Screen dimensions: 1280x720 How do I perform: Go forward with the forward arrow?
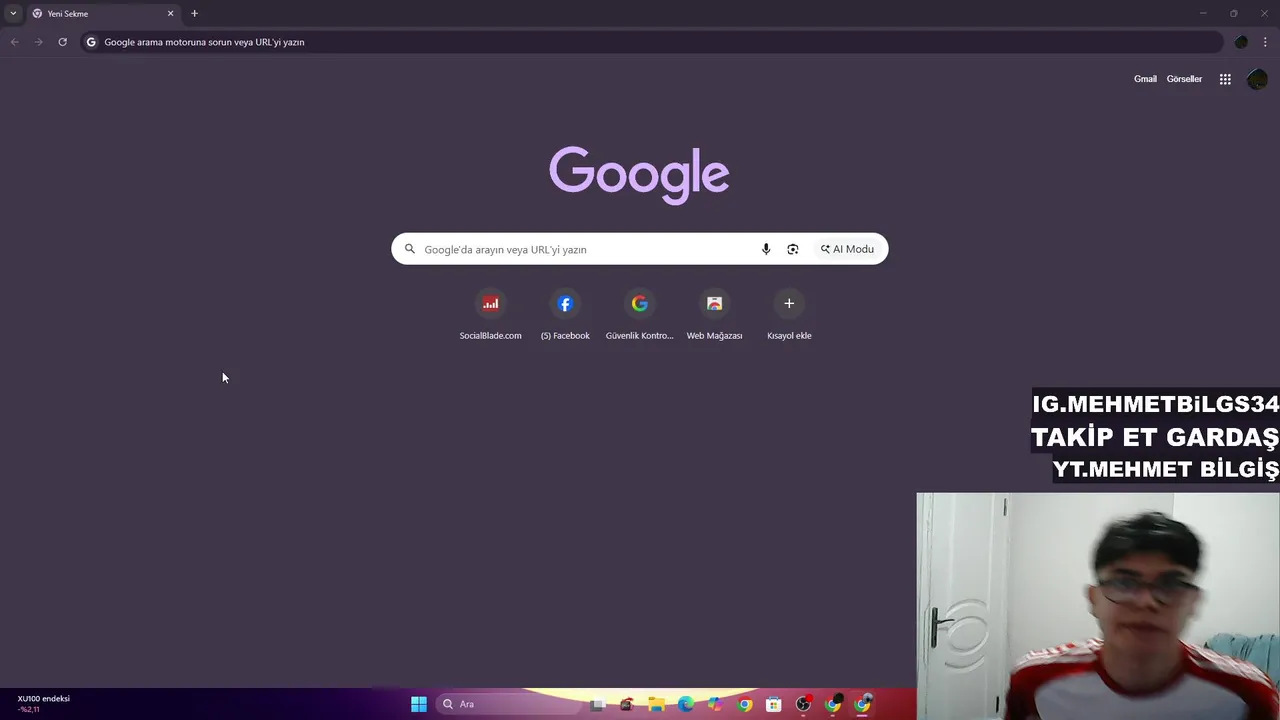38,42
